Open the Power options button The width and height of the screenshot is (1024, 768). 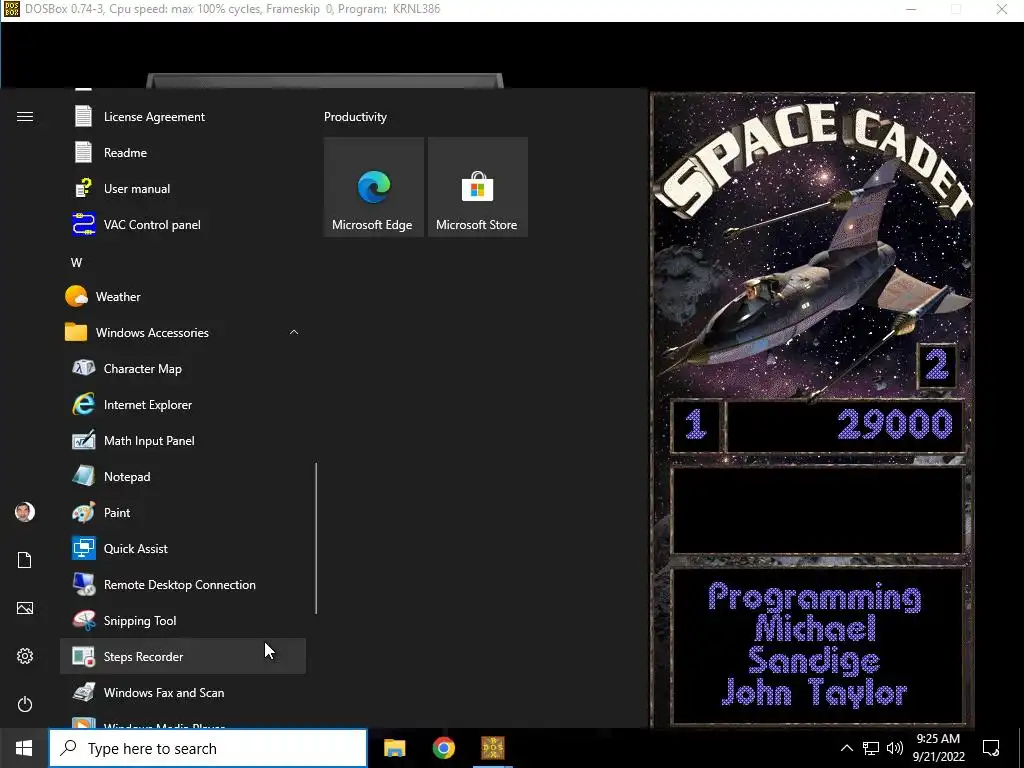tap(25, 704)
